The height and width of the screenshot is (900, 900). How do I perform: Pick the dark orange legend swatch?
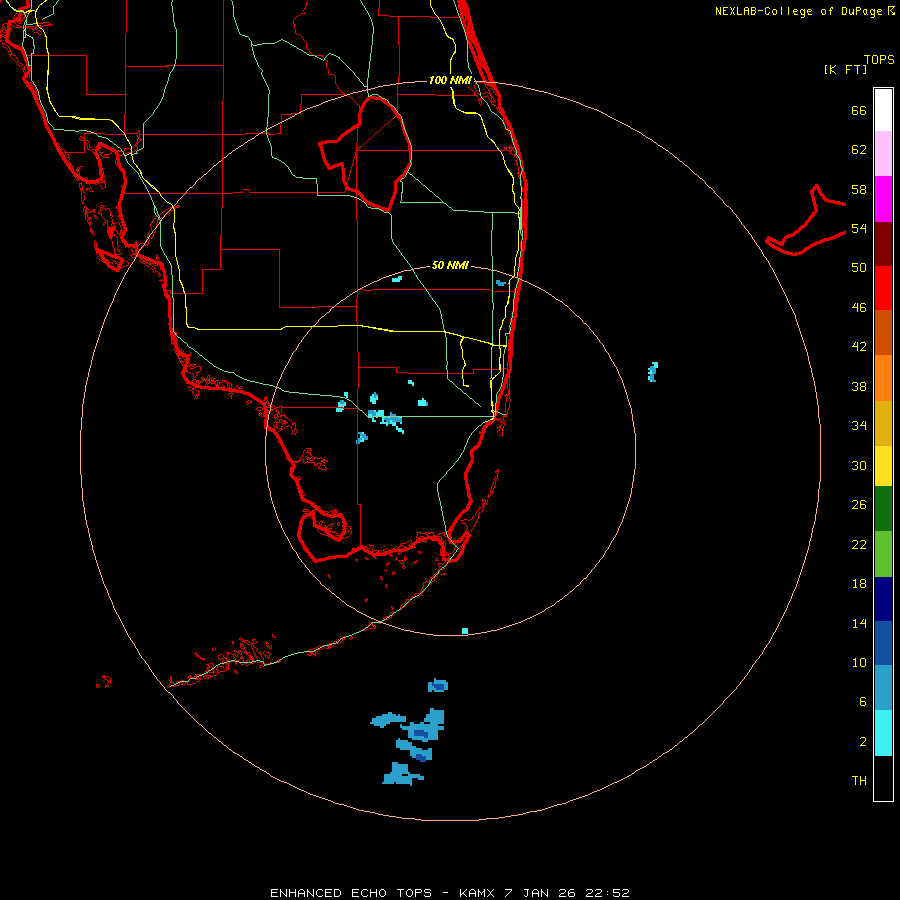[883, 332]
